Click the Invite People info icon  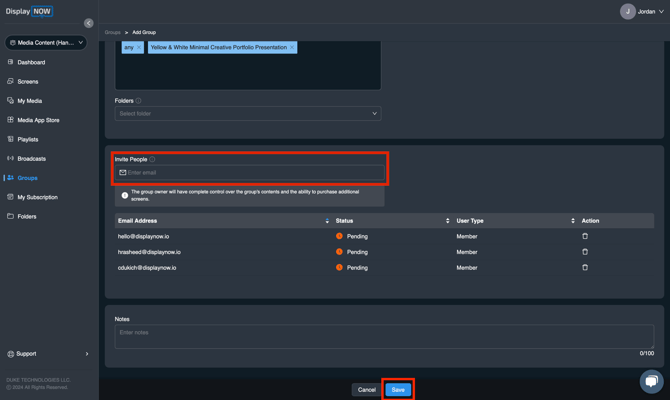tap(153, 159)
